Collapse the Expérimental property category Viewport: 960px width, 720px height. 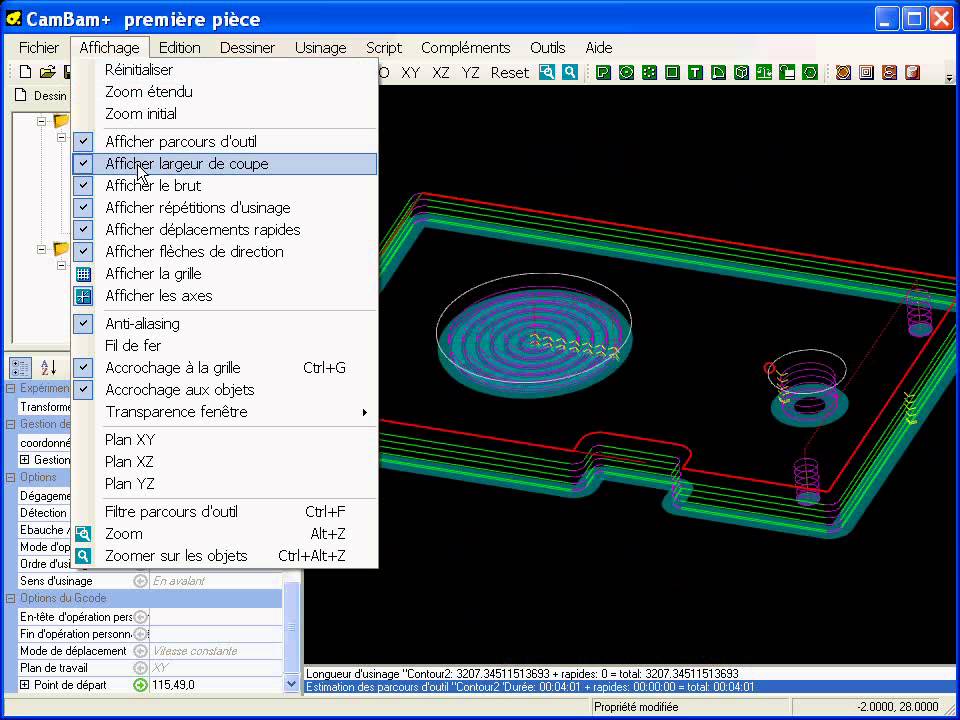coord(10,388)
